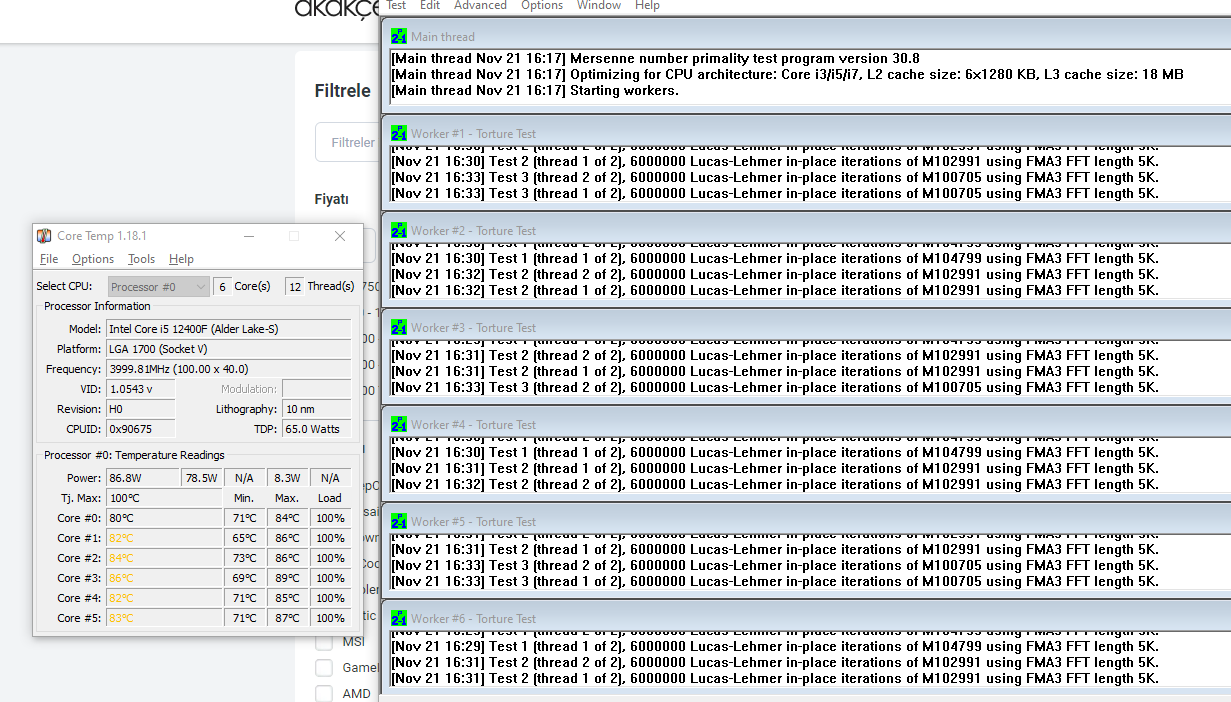Open the File menu in Core Temp
This screenshot has width=1231, height=702.
[49, 259]
